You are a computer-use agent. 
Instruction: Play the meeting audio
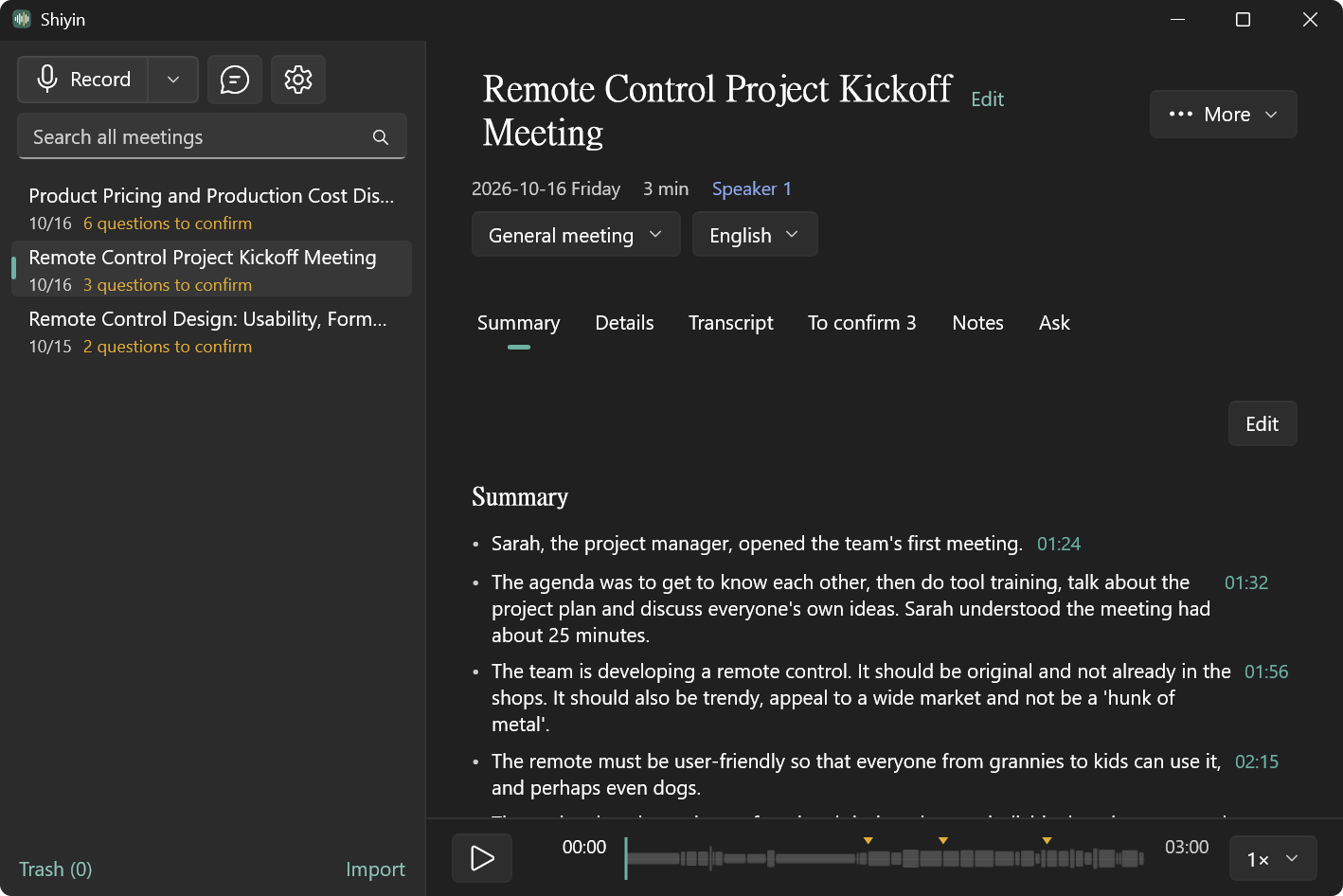(x=482, y=858)
